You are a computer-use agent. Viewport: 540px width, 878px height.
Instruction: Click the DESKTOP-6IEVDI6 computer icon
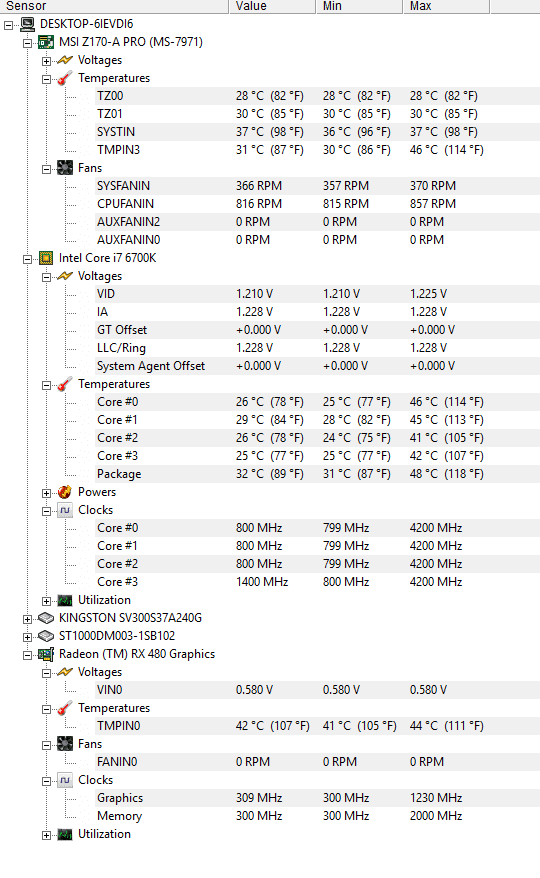click(x=27, y=24)
